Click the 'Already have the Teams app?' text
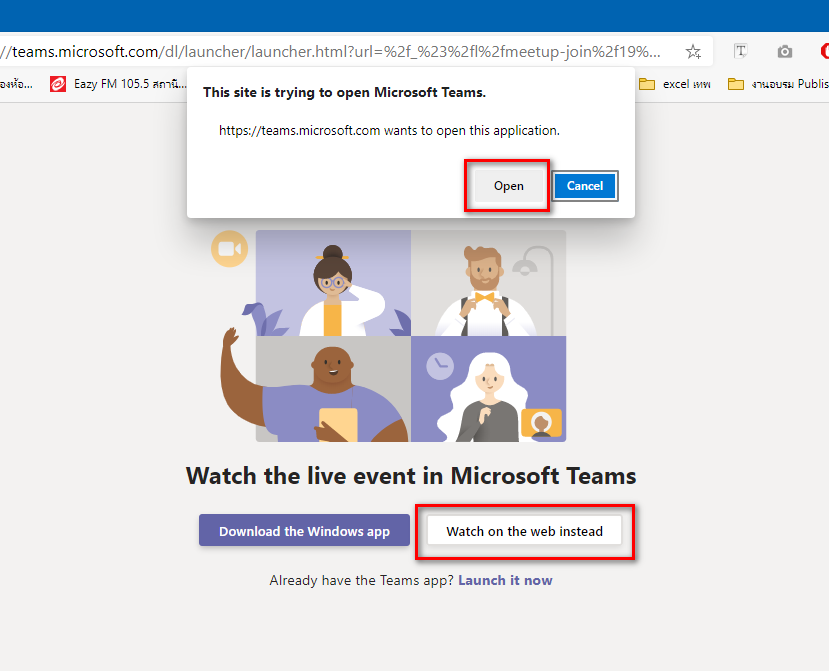Viewport: 829px width, 671px height. 362,581
